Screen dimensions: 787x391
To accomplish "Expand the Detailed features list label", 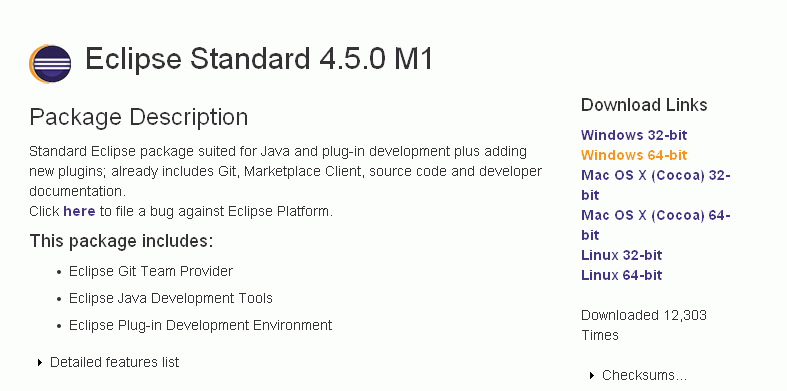I will 114,362.
